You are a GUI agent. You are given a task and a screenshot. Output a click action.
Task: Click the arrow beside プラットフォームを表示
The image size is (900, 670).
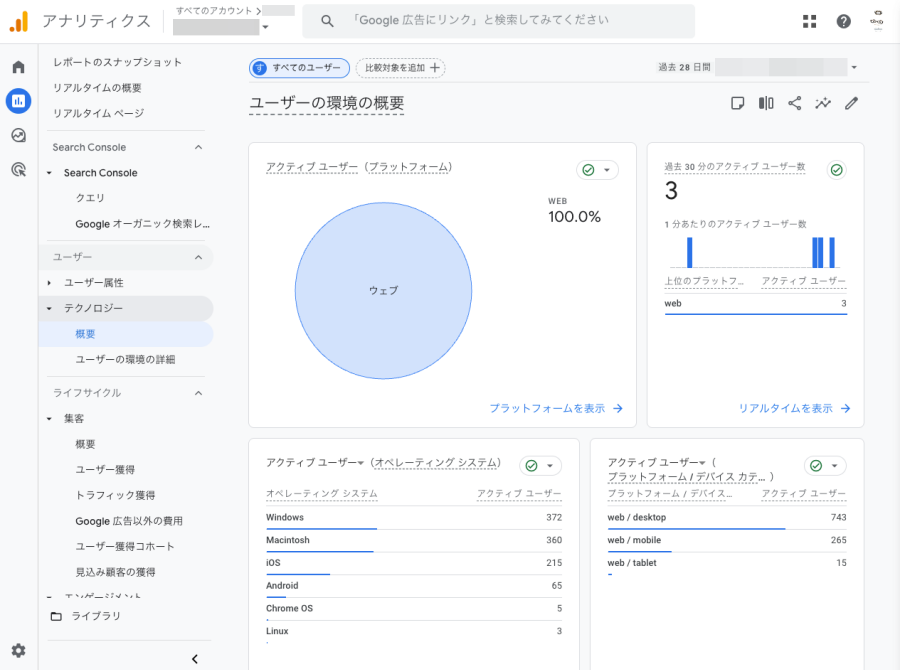tap(618, 408)
